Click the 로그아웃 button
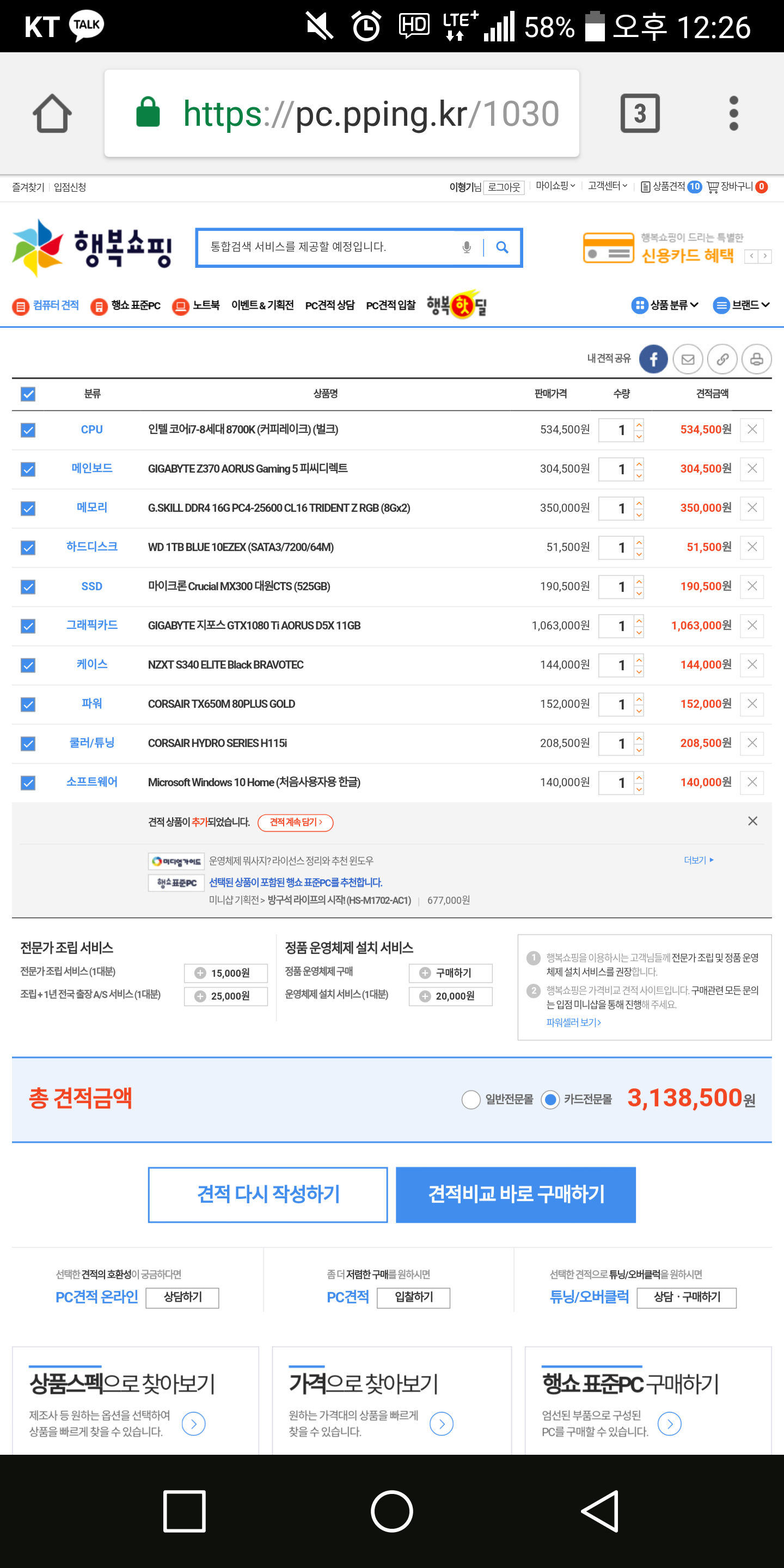 click(x=504, y=187)
